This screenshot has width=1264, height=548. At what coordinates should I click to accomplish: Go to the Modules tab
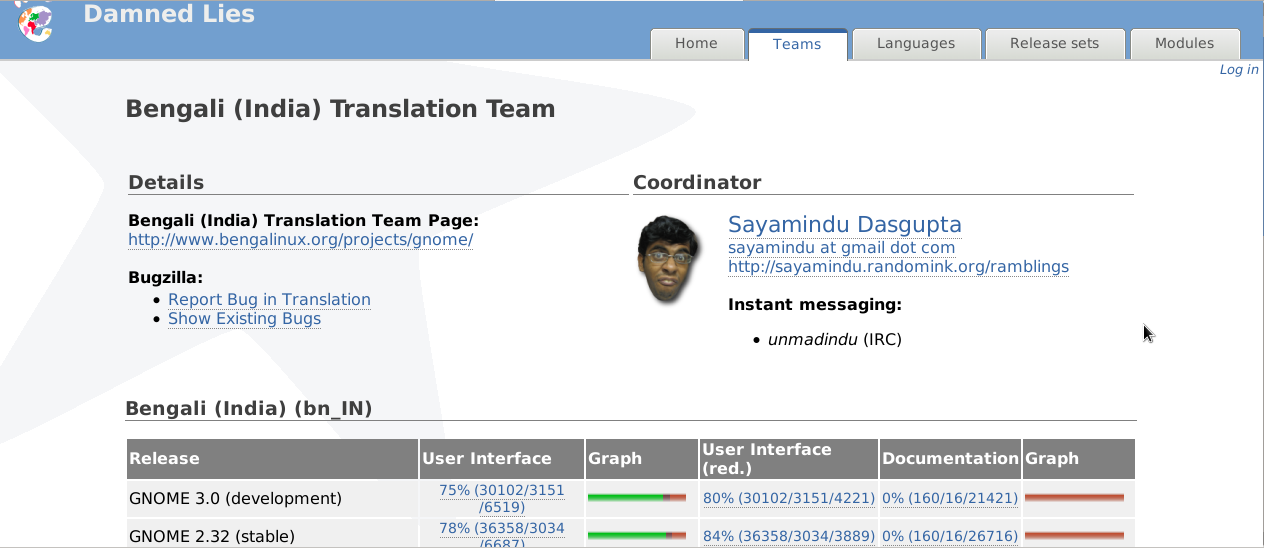(x=1184, y=44)
